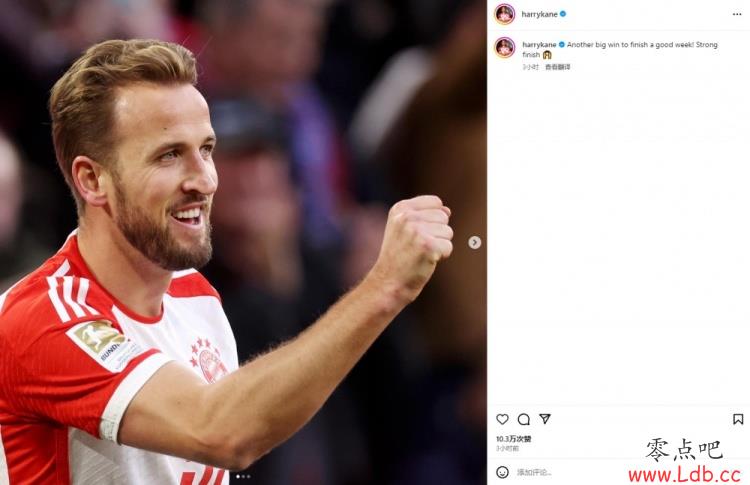Click the main Harry Kane photo
The width and height of the screenshot is (750, 485).
(243, 242)
